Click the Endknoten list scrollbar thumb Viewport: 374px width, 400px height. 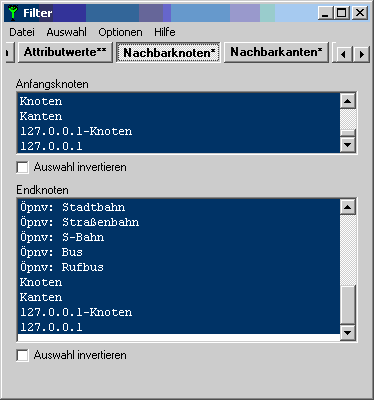click(348, 304)
